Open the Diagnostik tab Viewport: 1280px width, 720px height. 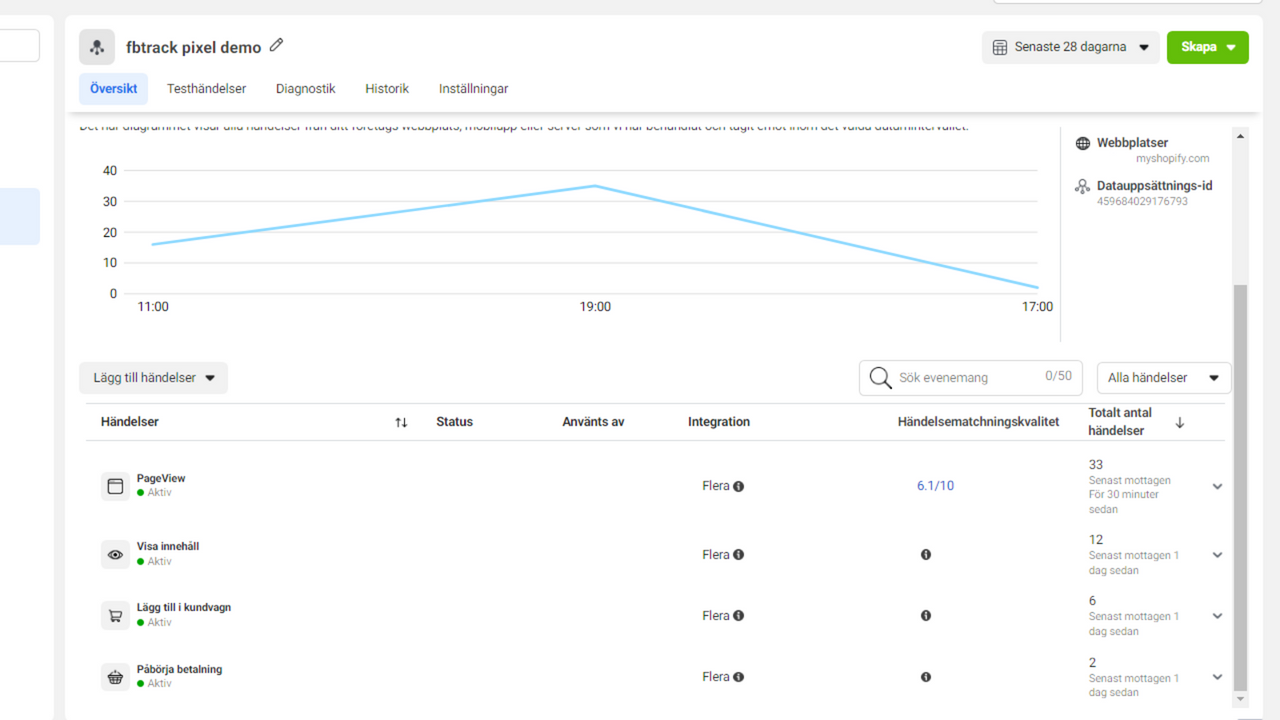305,89
